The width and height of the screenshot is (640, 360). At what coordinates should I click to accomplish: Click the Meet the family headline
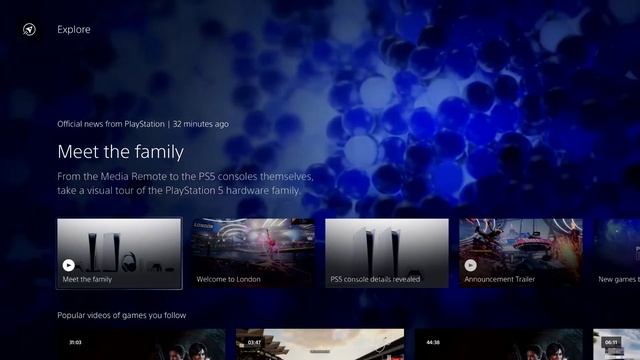pyautogui.click(x=120, y=152)
